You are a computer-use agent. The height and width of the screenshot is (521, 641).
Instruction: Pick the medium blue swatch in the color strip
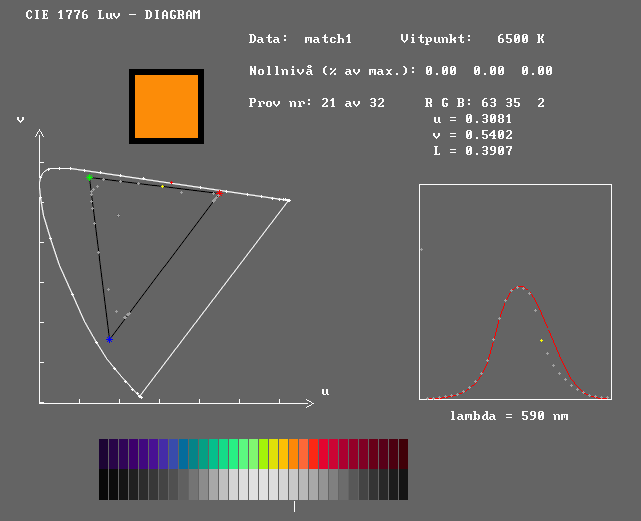pyautogui.click(x=173, y=454)
